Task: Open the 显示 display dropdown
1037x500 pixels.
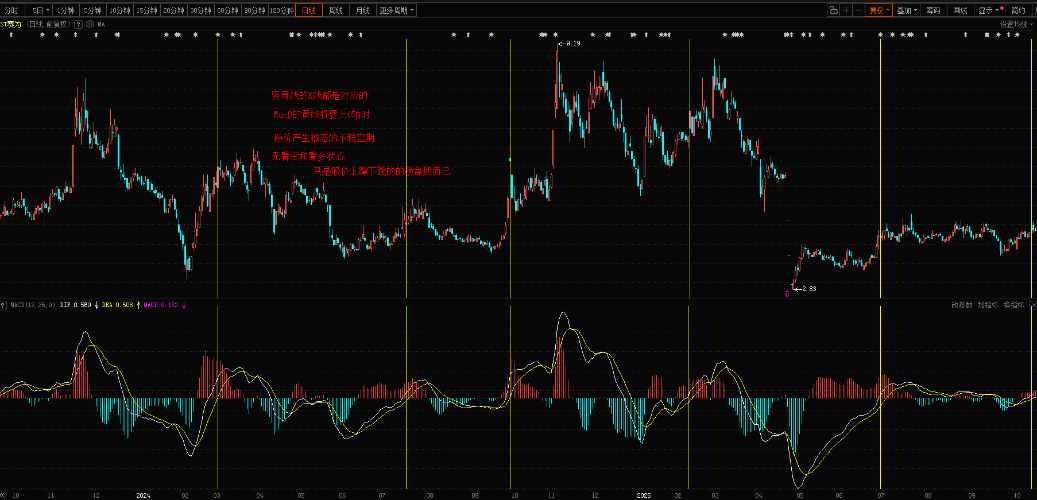Action: point(989,11)
